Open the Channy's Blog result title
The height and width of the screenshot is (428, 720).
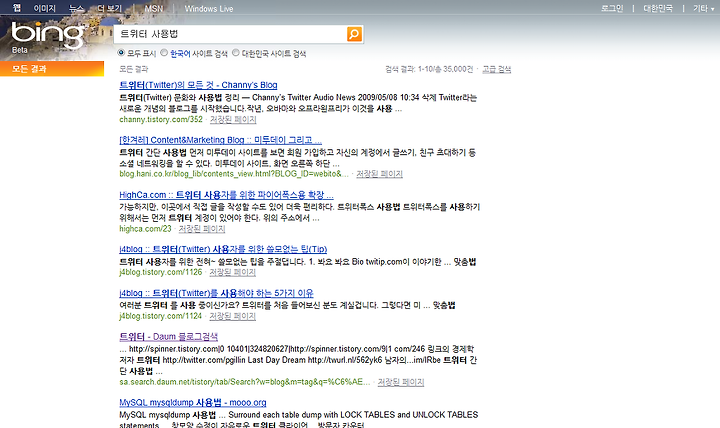198,85
